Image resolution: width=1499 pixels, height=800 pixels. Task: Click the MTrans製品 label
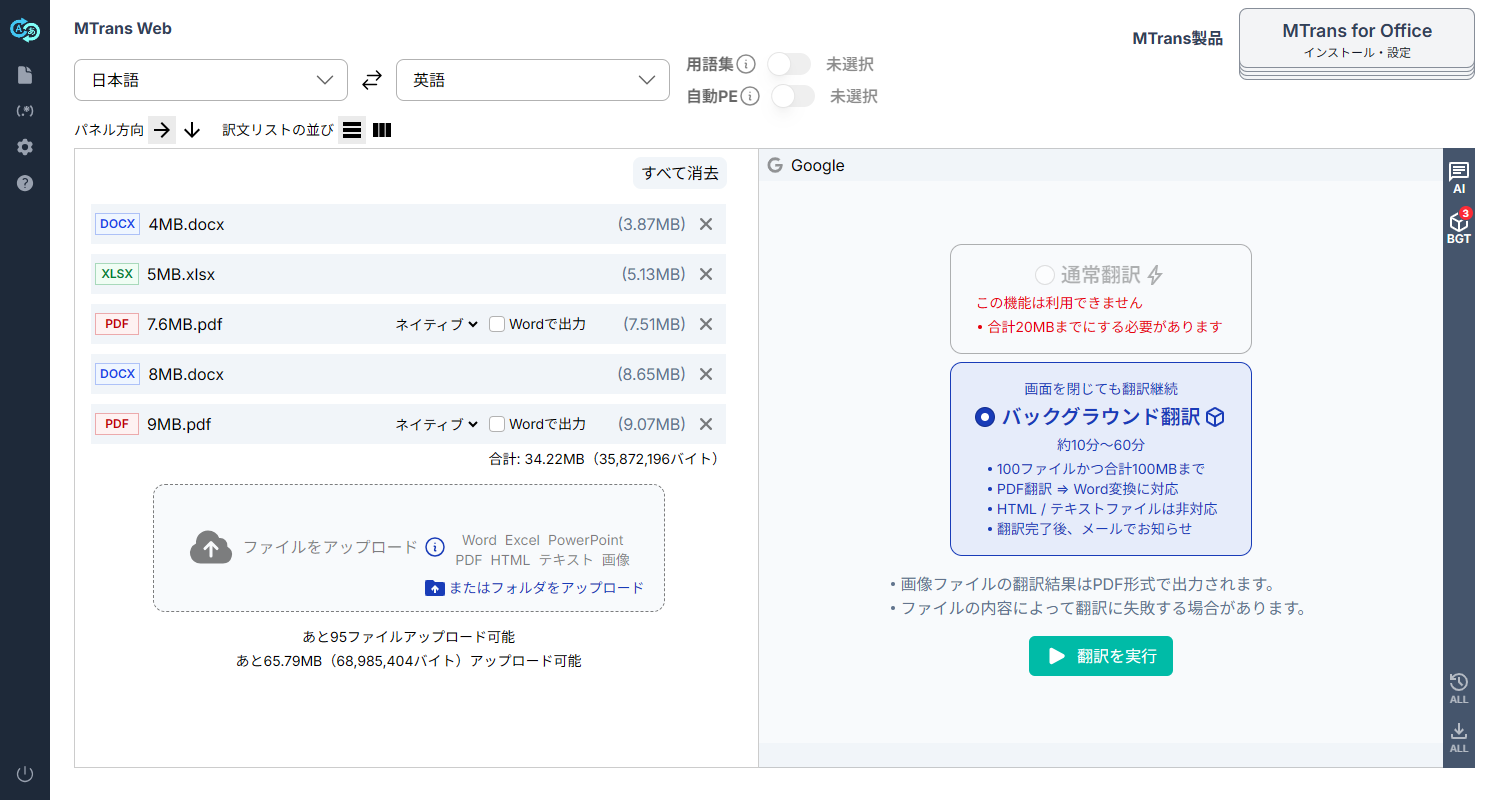pos(1178,39)
